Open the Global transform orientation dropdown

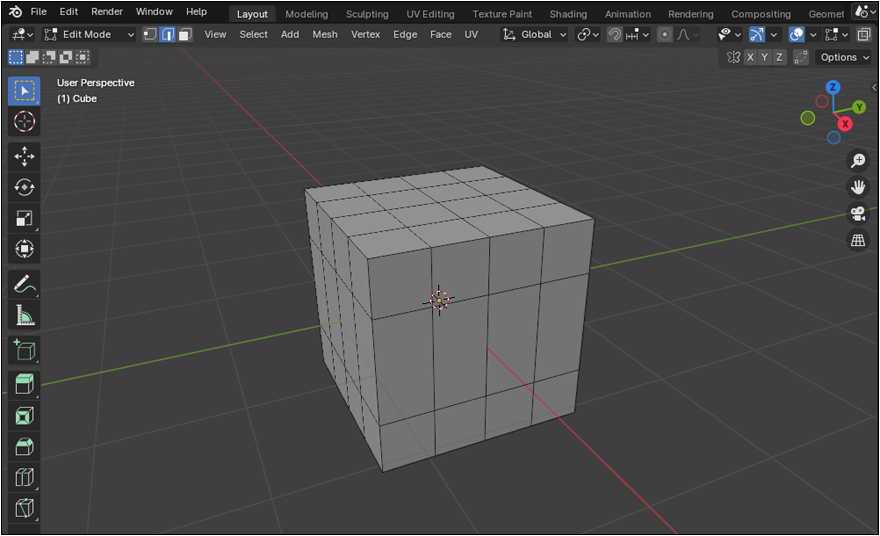pos(535,34)
